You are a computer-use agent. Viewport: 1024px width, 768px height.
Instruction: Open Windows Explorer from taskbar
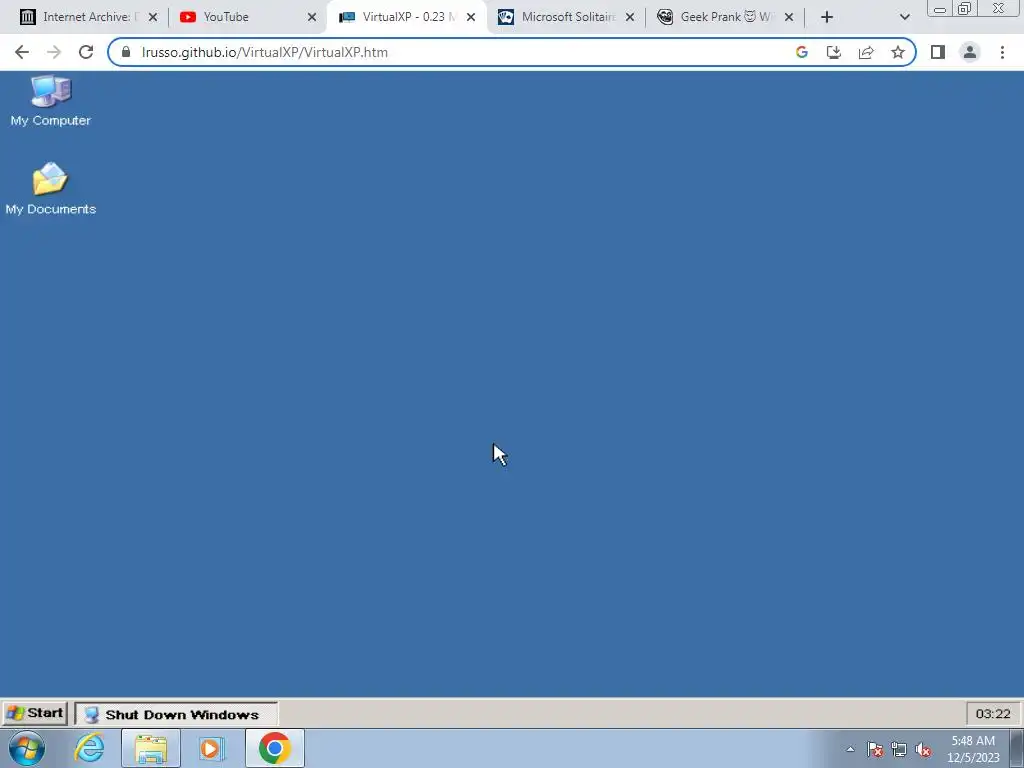pos(151,748)
